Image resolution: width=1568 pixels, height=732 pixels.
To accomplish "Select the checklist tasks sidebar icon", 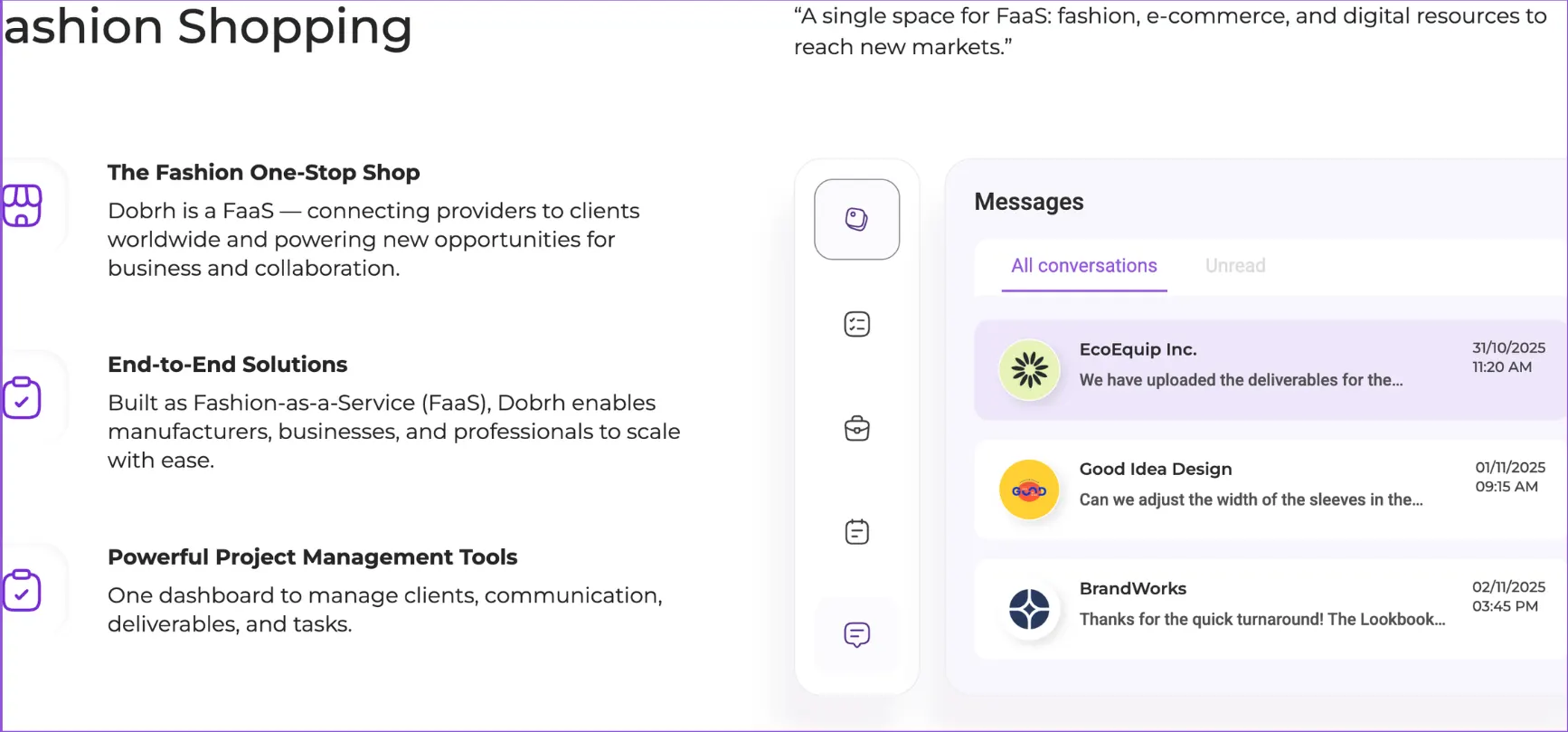I will point(856,324).
